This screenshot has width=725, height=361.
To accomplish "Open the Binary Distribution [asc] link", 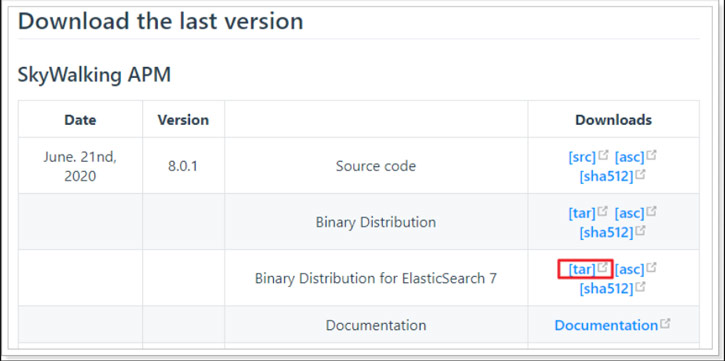I will (x=630, y=214).
